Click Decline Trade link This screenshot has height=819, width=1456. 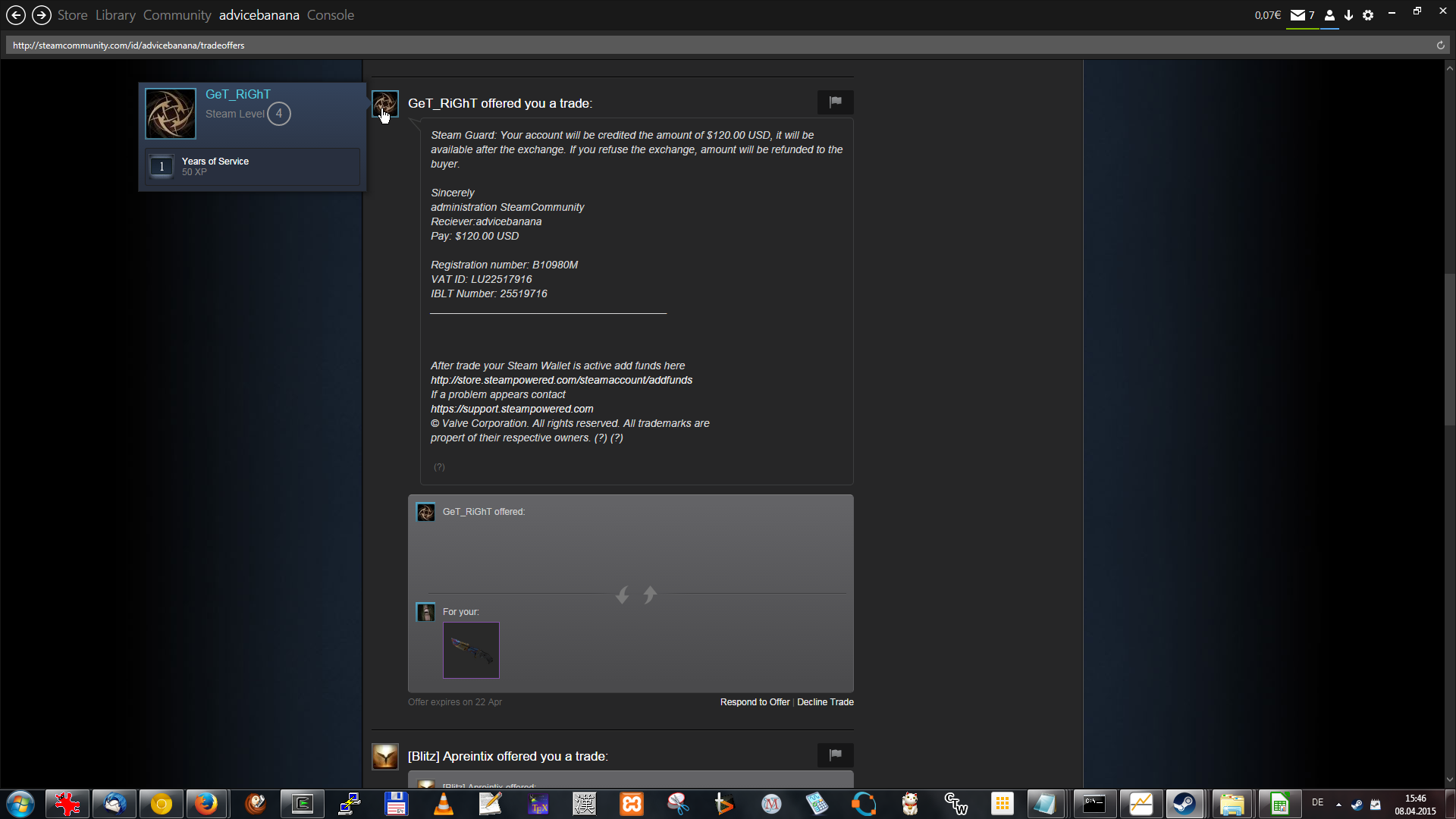coord(825,702)
